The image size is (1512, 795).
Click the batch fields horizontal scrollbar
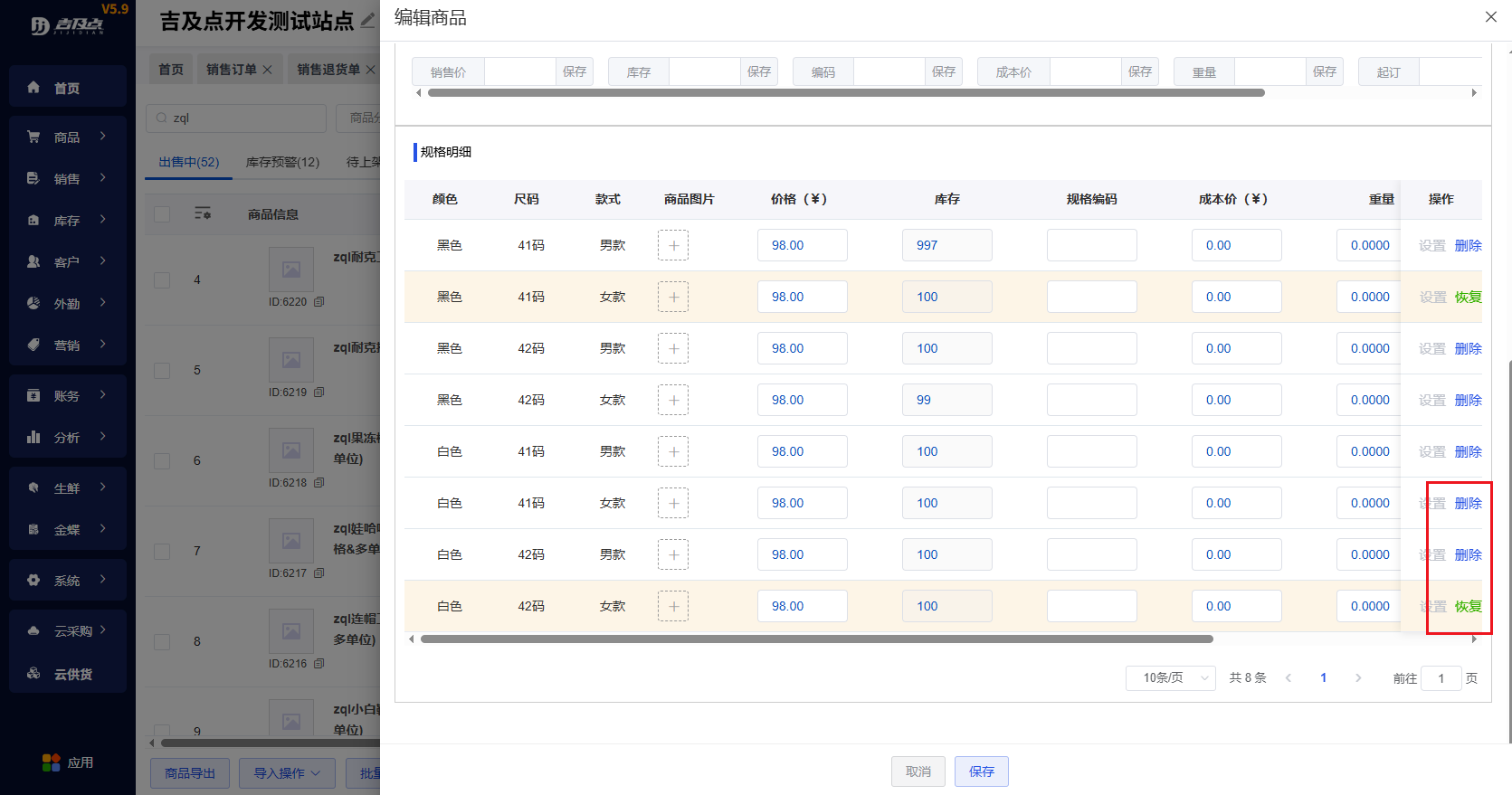846,92
